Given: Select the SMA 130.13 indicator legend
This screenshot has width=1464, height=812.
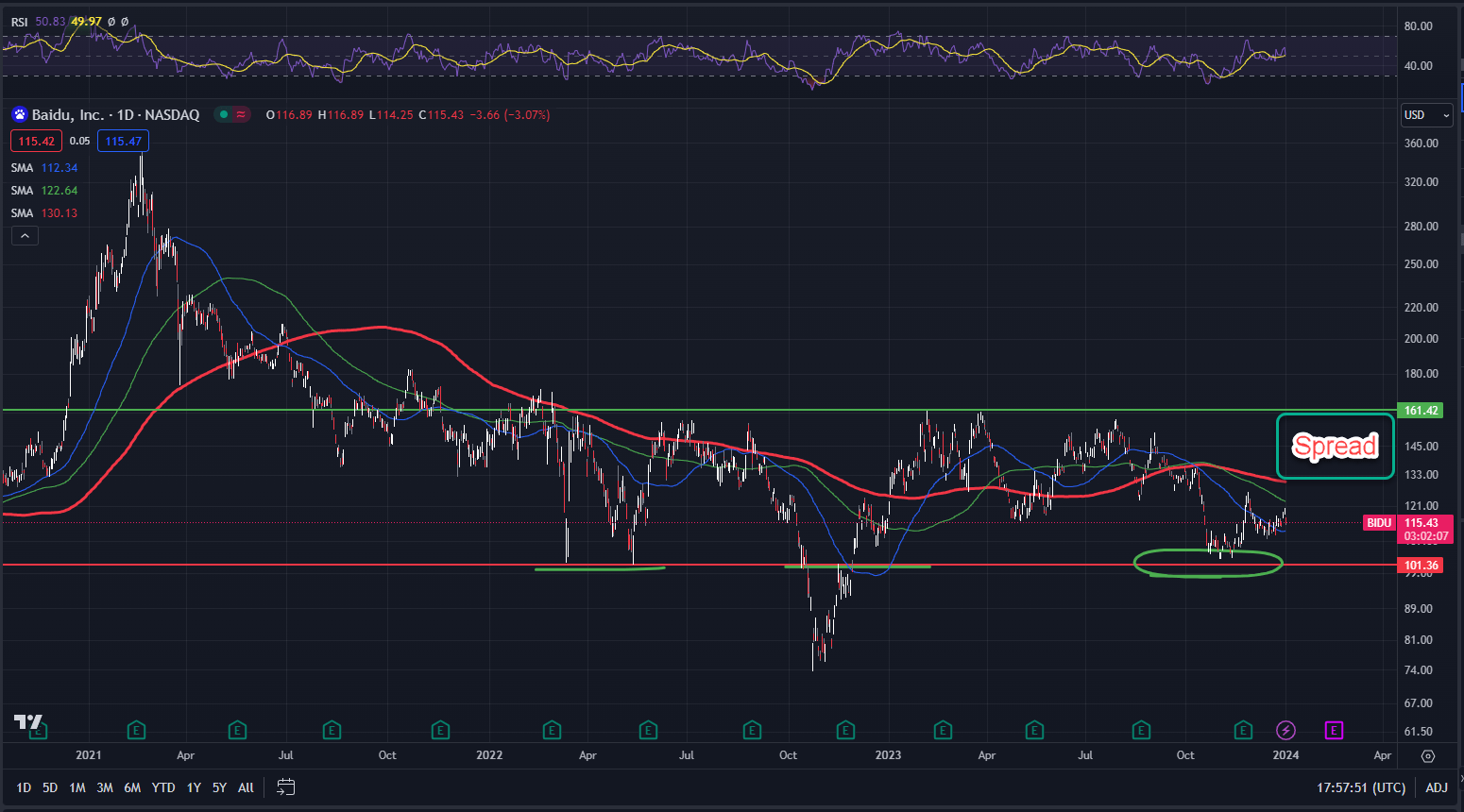Looking at the screenshot, I should [x=44, y=212].
